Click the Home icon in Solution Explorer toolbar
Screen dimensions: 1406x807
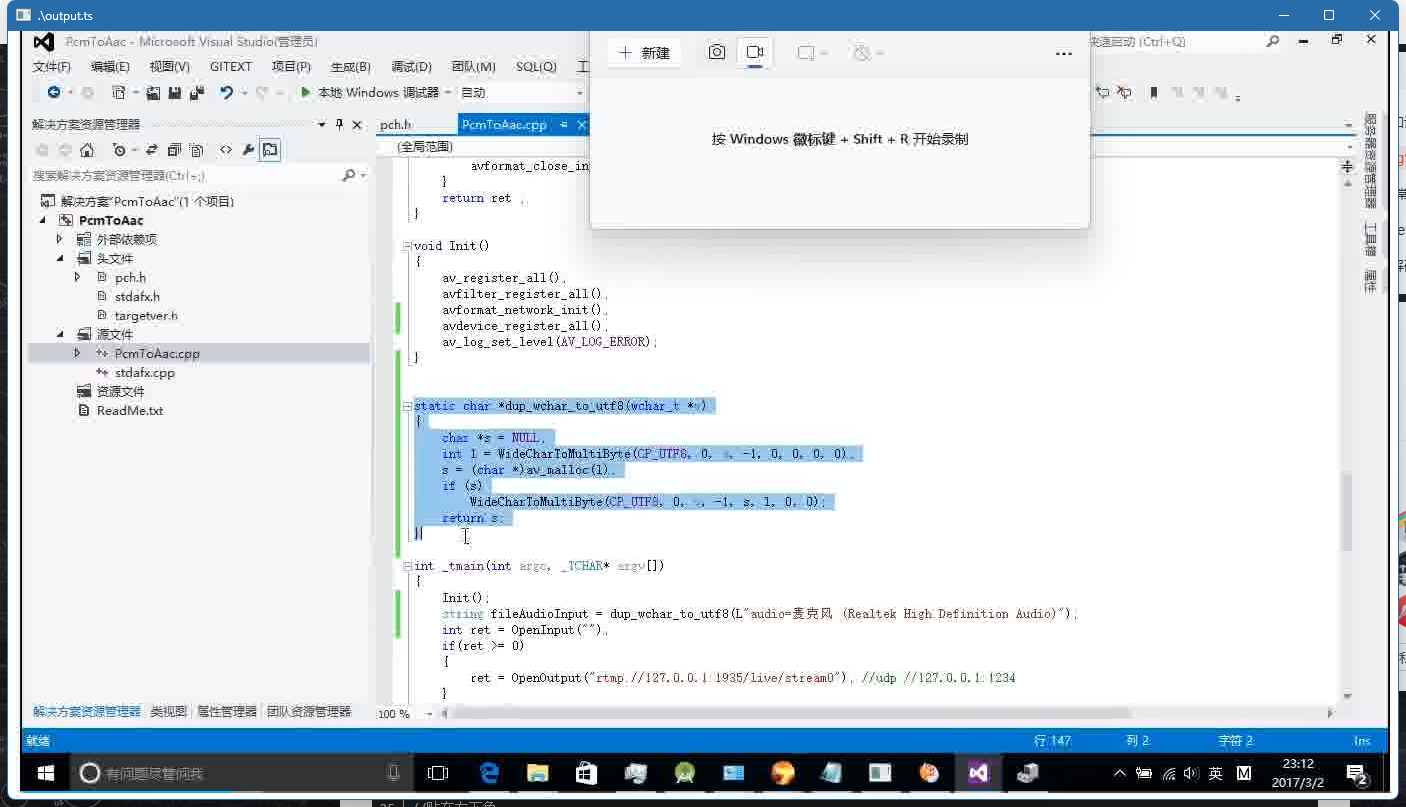tap(87, 150)
